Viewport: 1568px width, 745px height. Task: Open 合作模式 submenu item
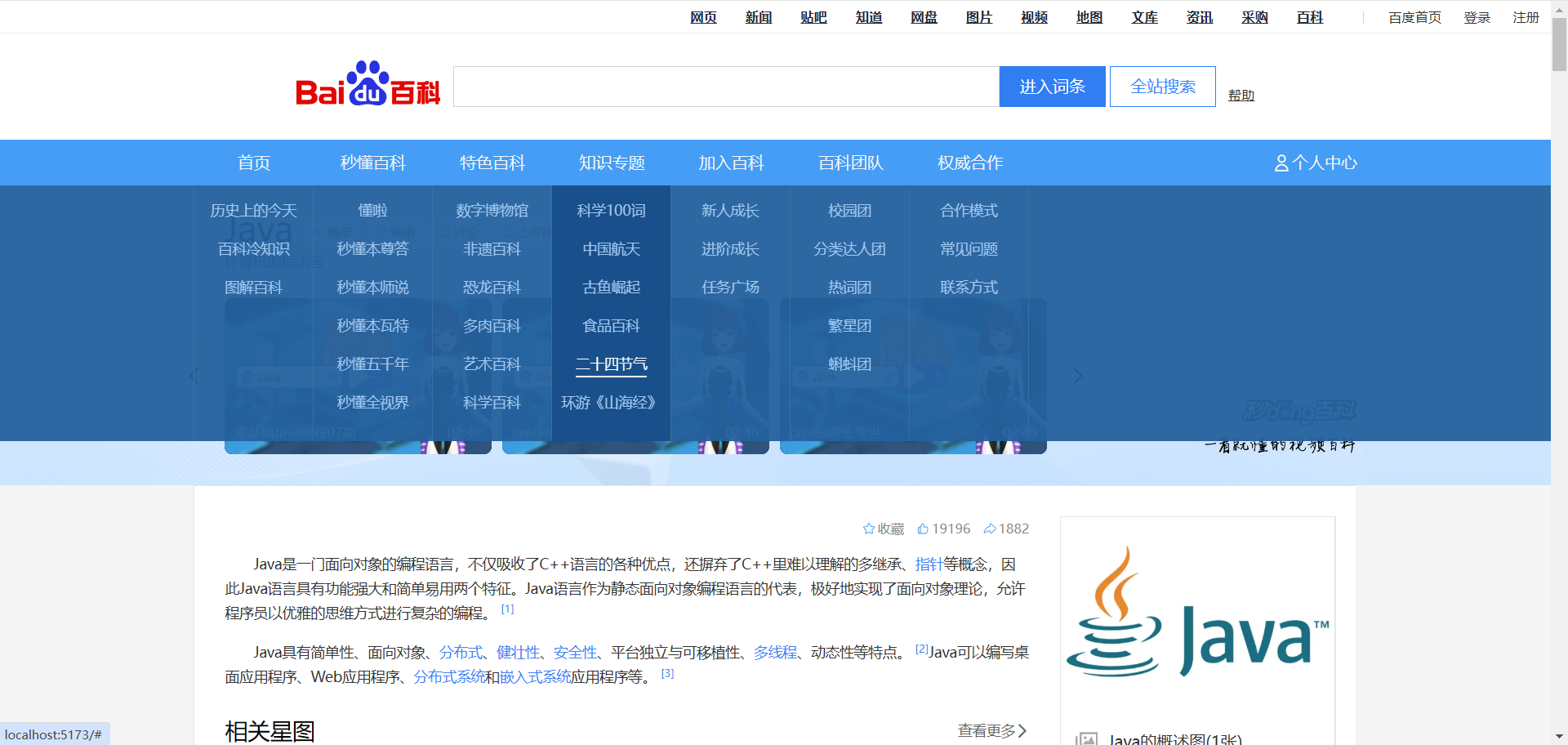click(x=969, y=211)
